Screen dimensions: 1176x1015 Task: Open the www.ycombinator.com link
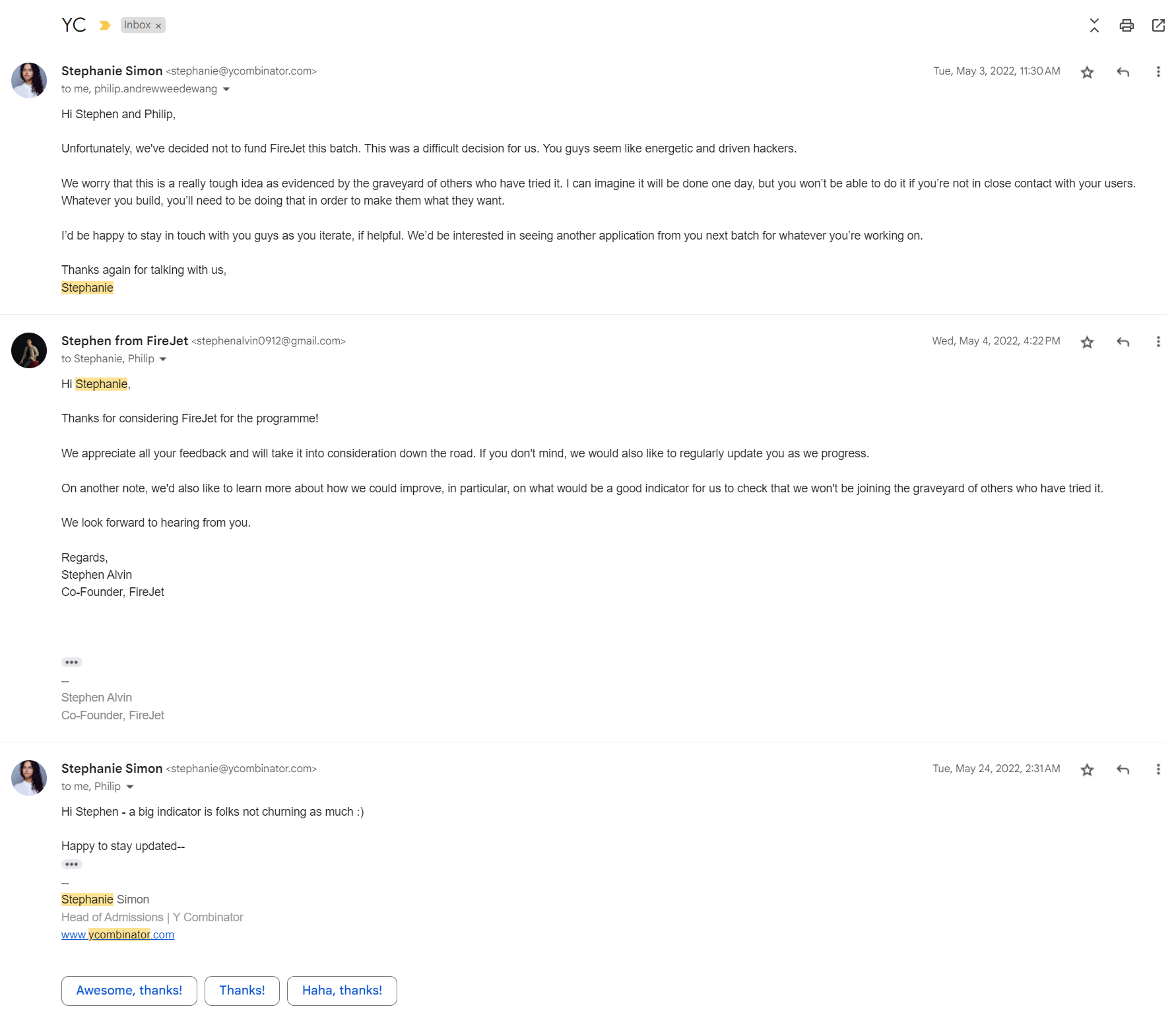[117, 934]
